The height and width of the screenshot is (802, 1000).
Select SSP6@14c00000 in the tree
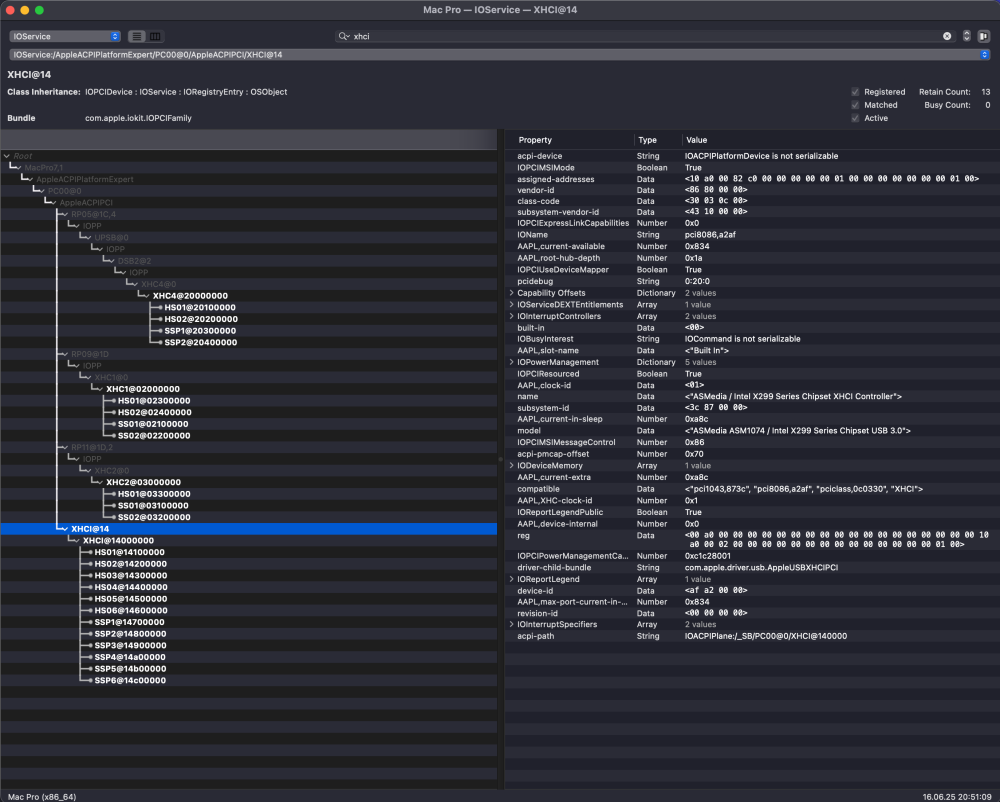[130, 680]
